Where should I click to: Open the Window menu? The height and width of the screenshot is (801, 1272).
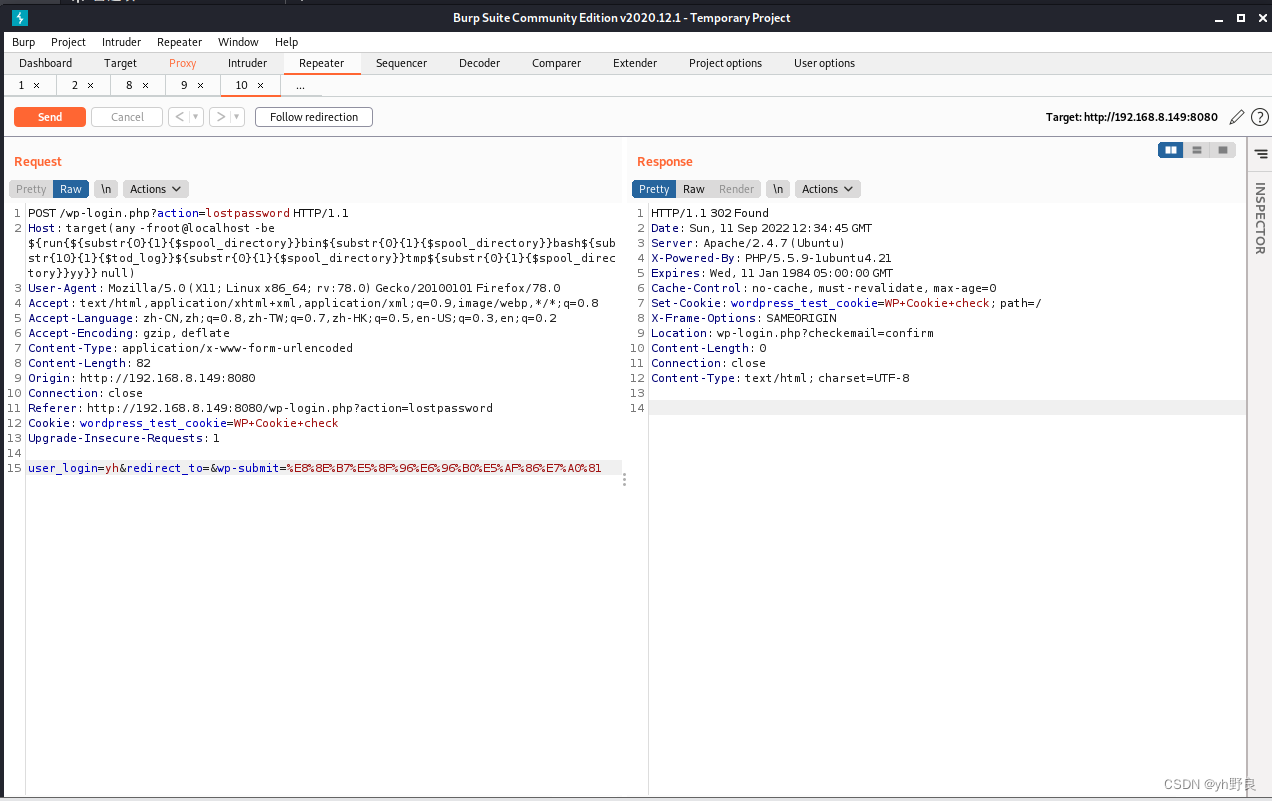click(x=238, y=42)
